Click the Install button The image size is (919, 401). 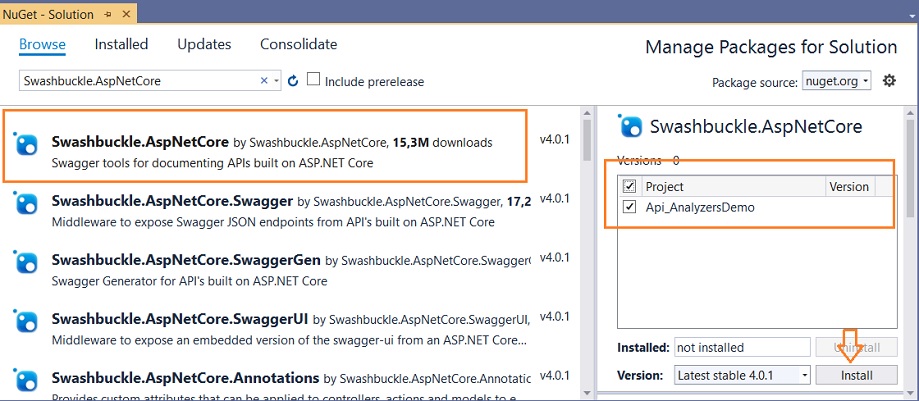click(856, 375)
